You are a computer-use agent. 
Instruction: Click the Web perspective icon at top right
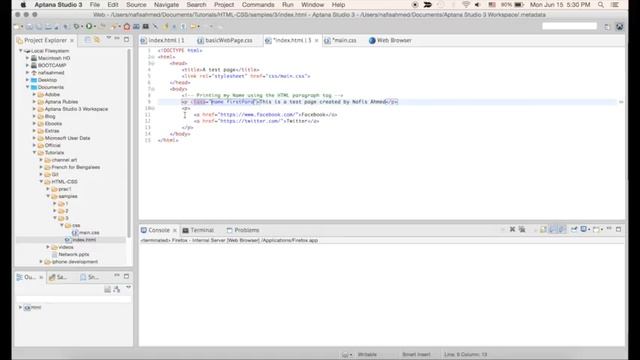click(620, 27)
